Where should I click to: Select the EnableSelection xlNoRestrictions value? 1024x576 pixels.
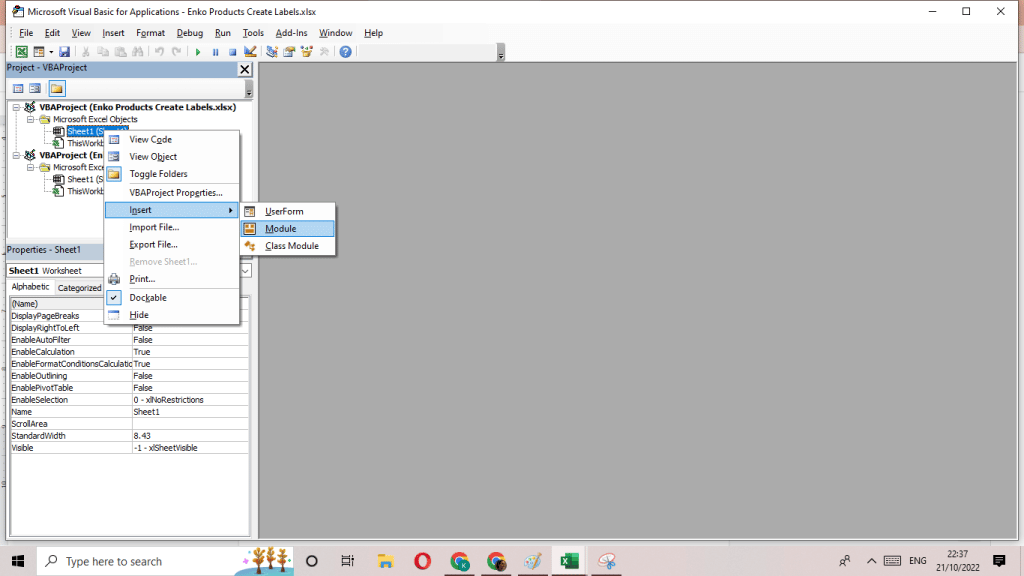(190, 400)
